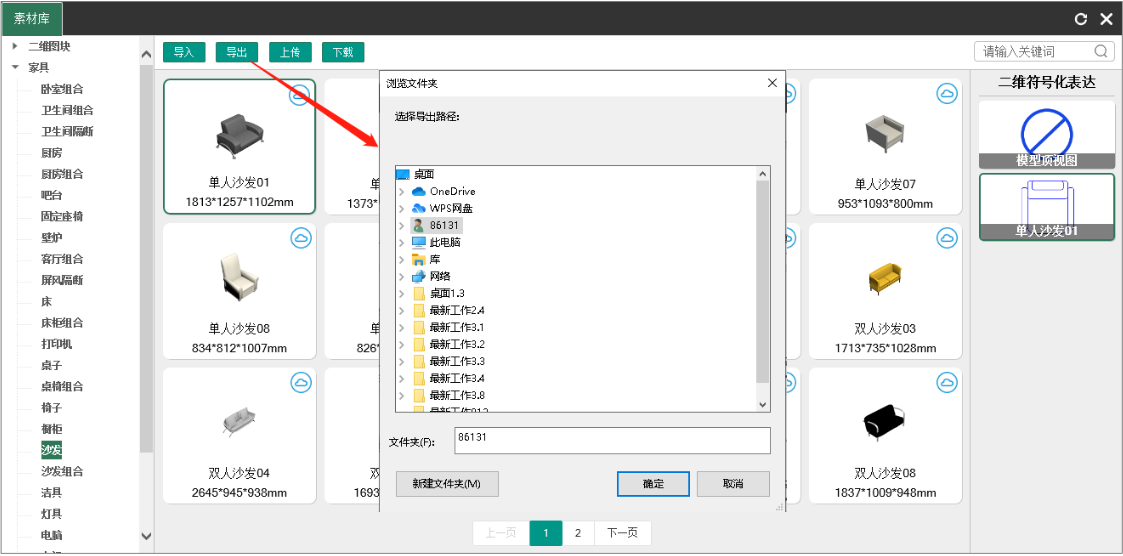Select 最新工作3.8 folder in tree
The image size is (1123, 556).
(x=458, y=395)
